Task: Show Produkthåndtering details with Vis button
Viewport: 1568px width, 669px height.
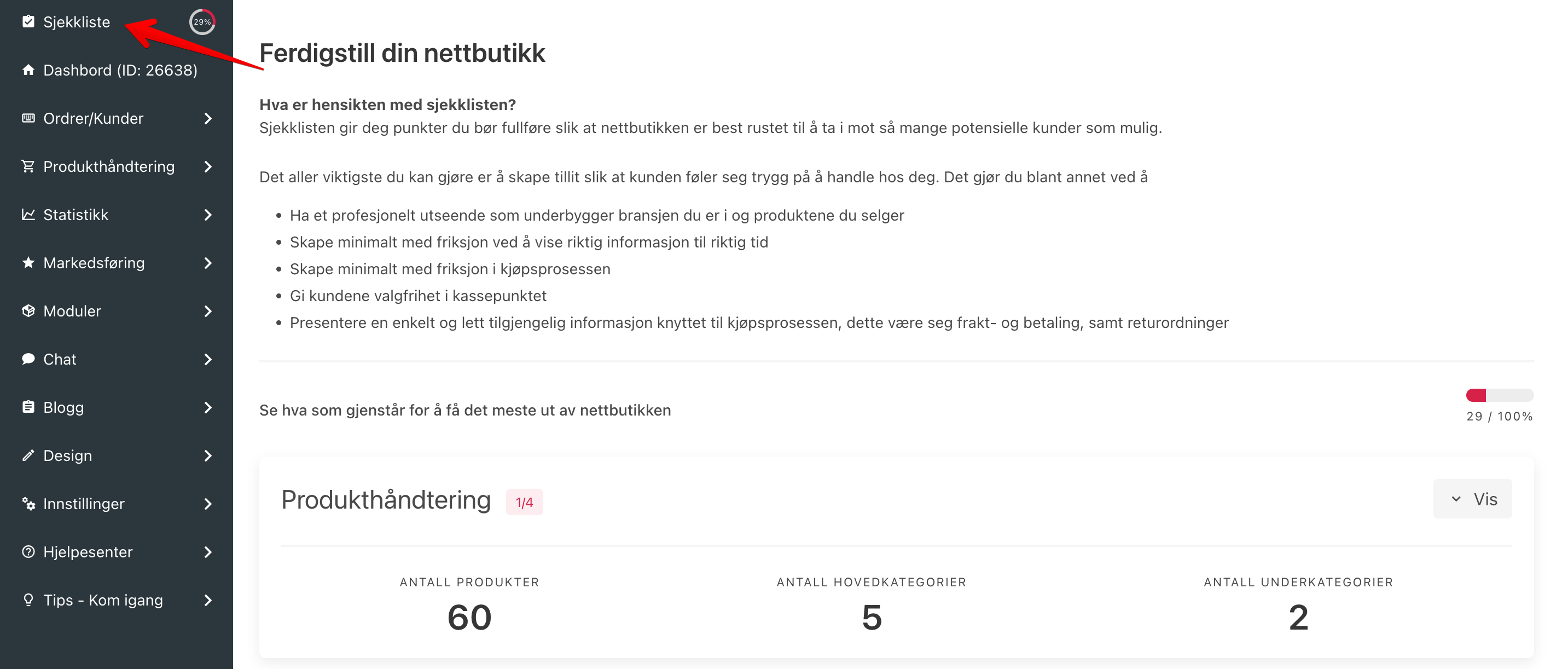Action: pyautogui.click(x=1472, y=498)
